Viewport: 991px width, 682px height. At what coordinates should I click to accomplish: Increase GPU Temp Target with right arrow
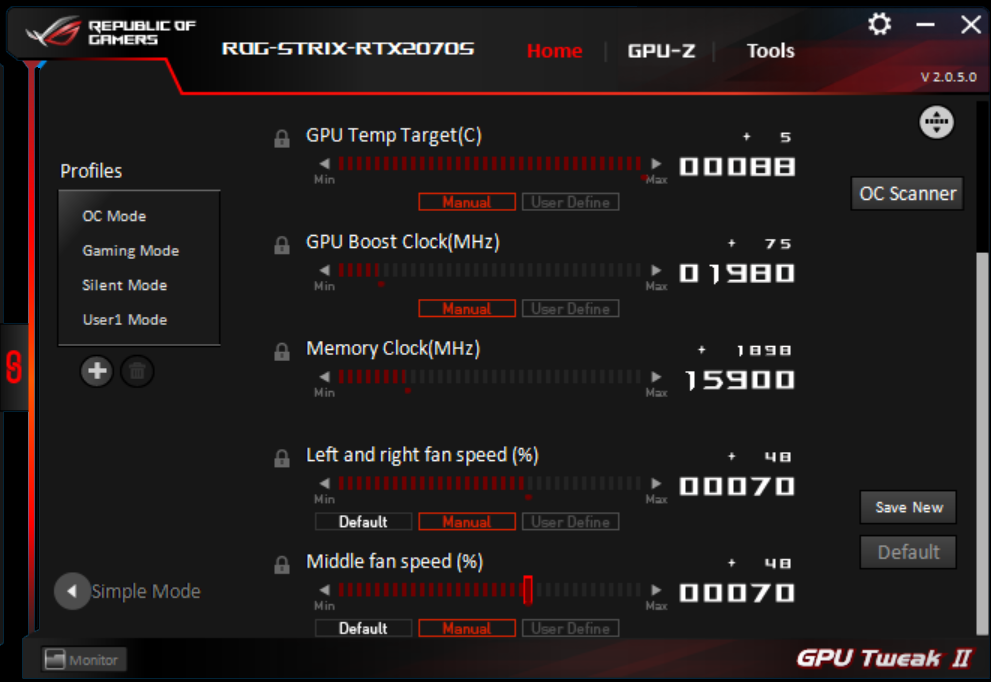pos(656,164)
